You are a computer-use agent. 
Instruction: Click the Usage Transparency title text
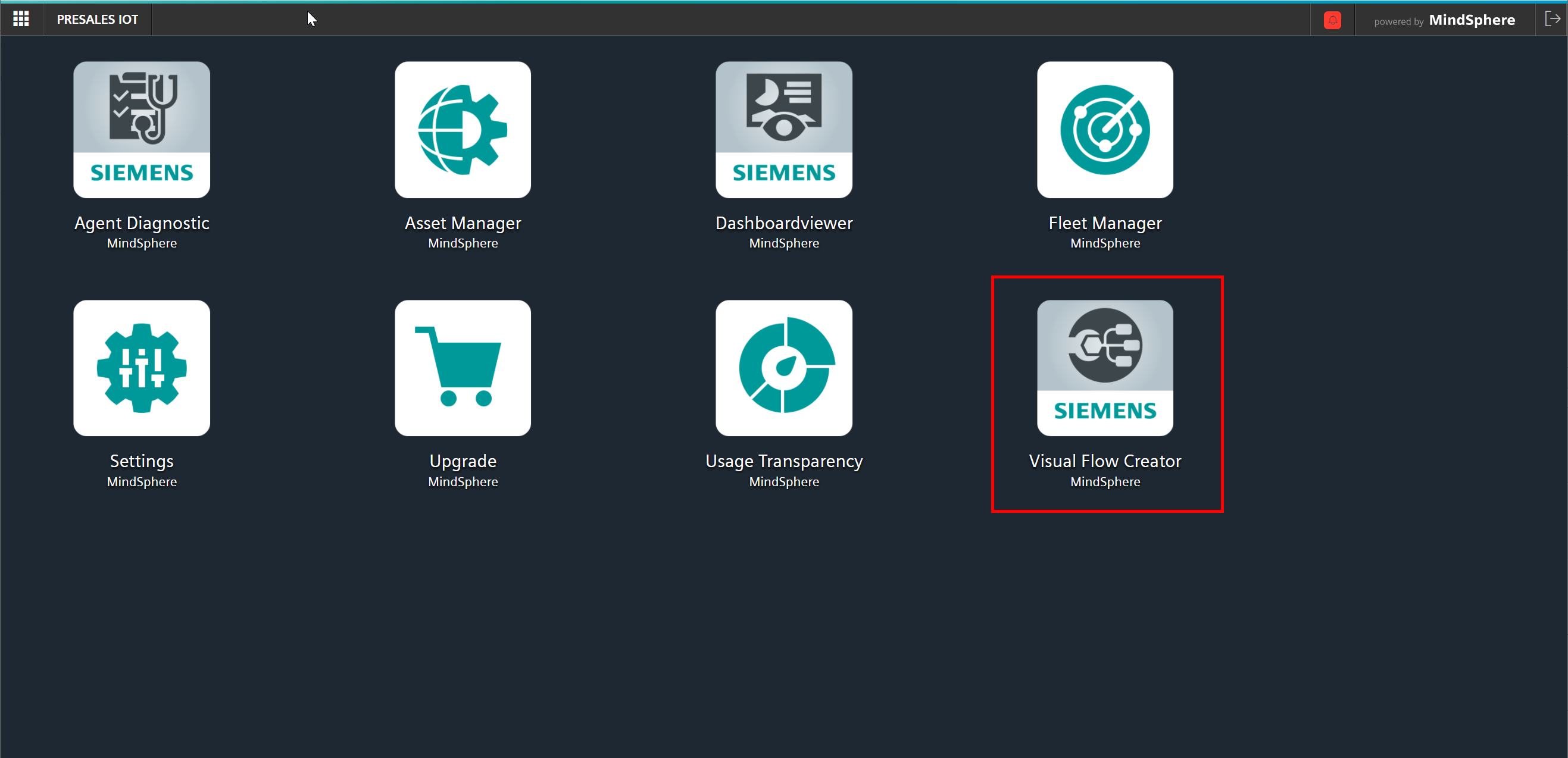coord(783,461)
